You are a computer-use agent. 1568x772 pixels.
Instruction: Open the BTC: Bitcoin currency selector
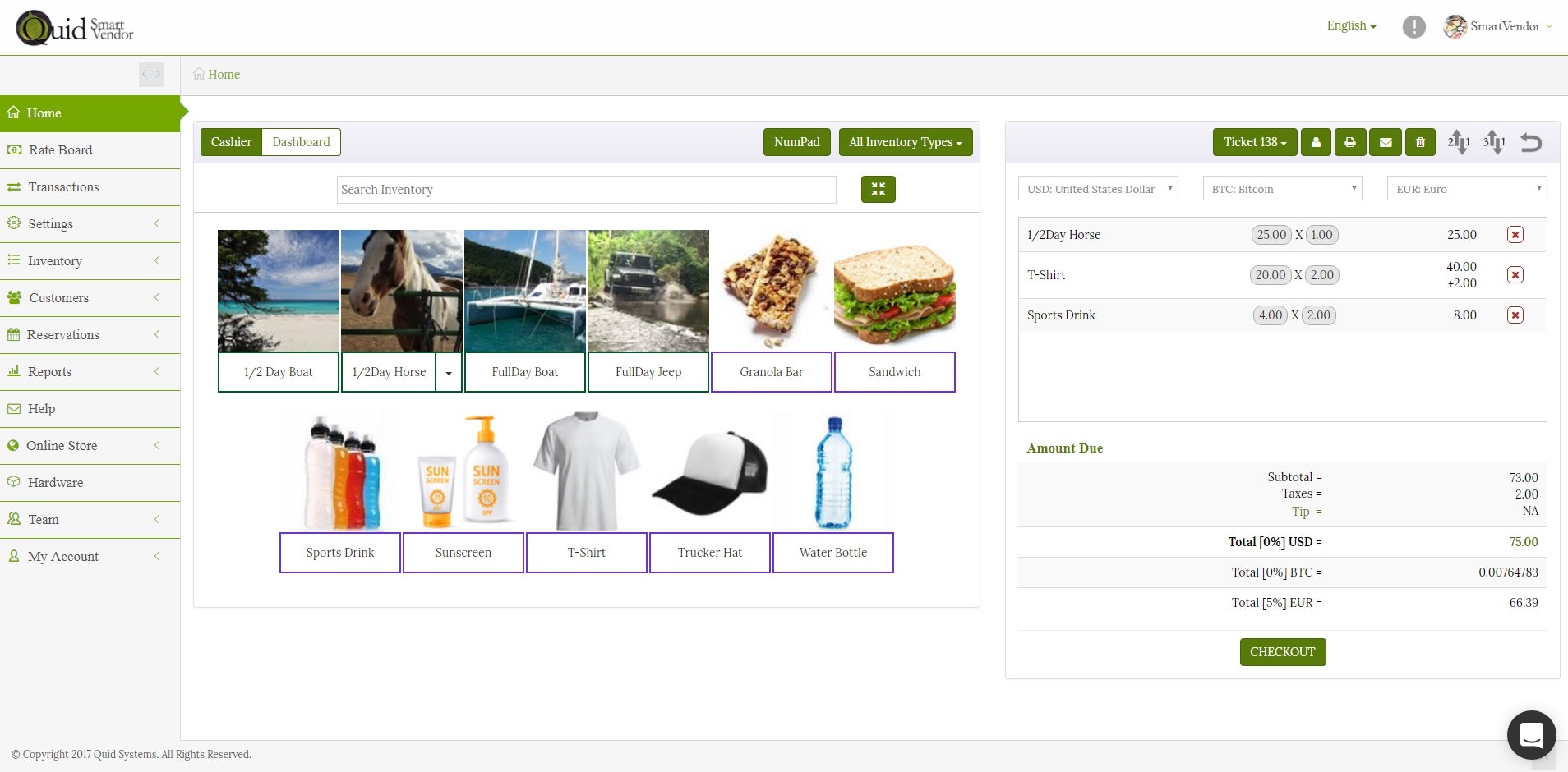1281,188
